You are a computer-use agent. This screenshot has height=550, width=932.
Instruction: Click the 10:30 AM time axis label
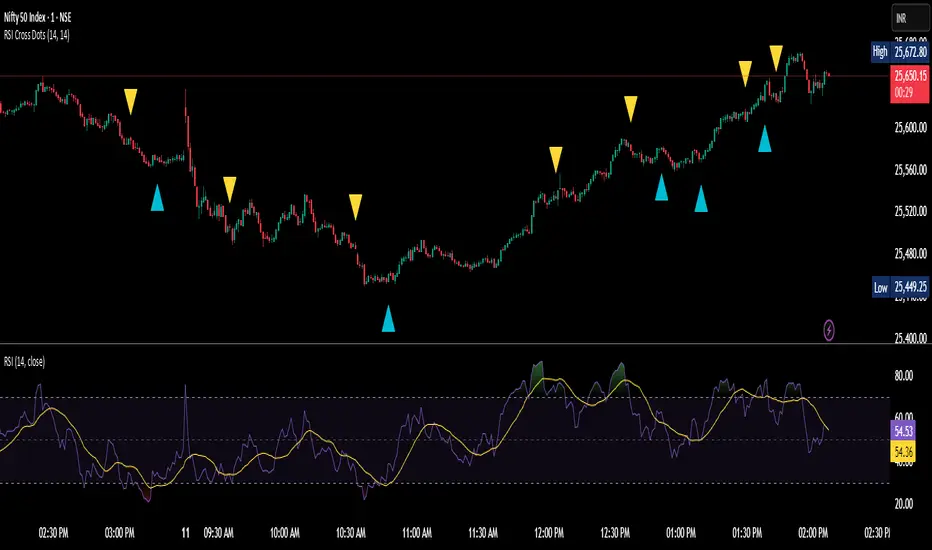[351, 533]
